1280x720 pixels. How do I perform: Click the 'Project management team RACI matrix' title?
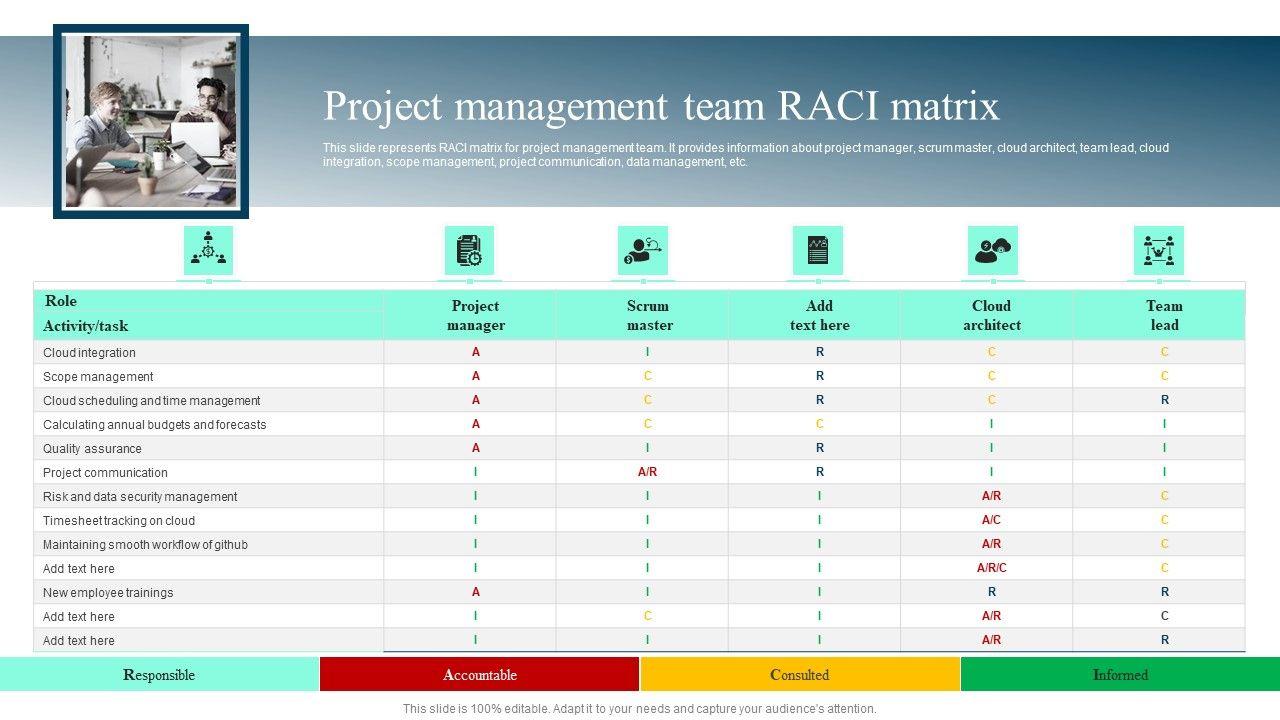pos(661,106)
